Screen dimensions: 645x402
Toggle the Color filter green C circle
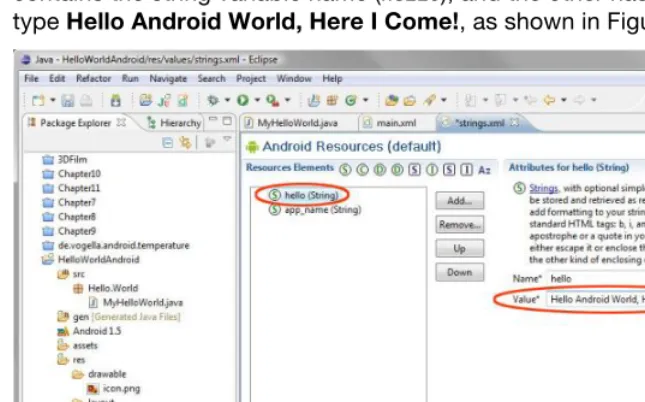point(362,170)
